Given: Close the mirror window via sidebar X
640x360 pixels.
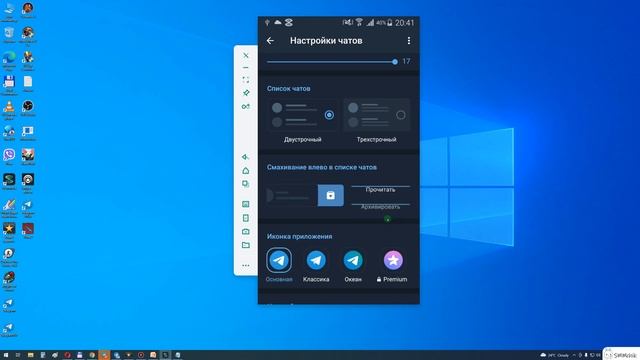Looking at the screenshot, I should click(246, 55).
